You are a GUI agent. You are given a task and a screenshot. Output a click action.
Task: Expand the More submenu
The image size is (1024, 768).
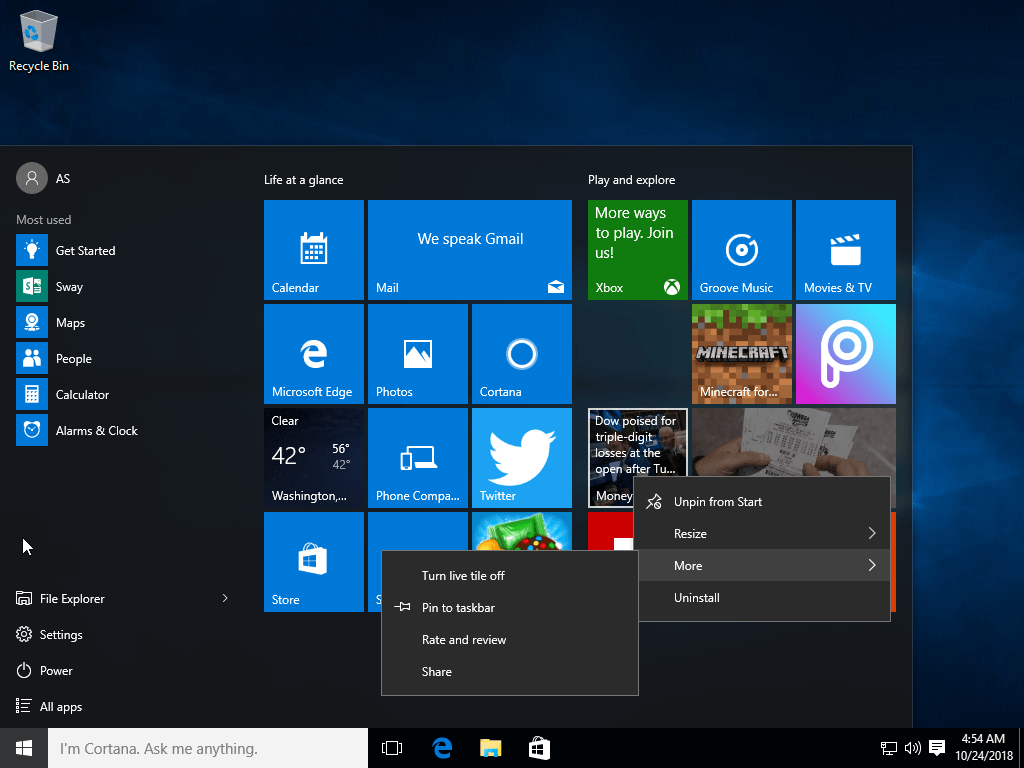coord(761,566)
